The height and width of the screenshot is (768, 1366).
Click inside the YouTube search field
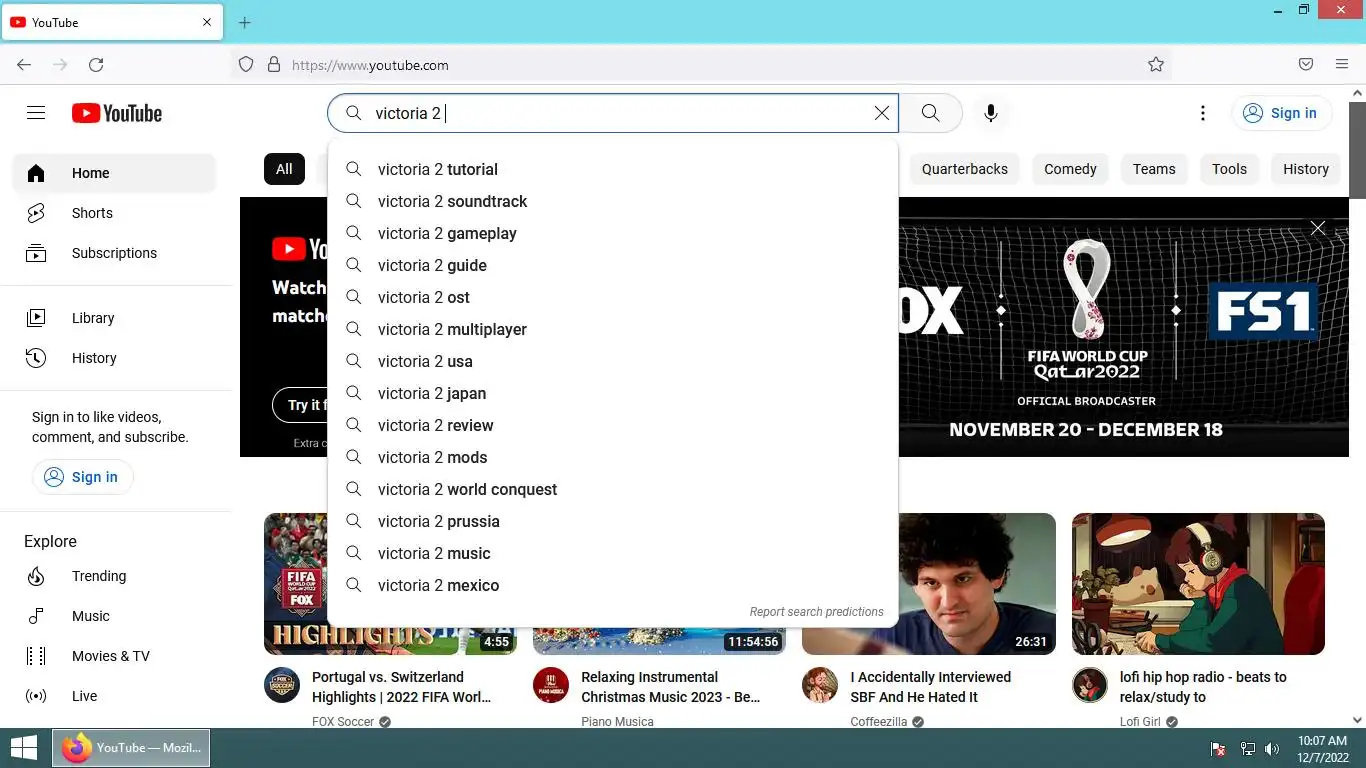(x=612, y=113)
